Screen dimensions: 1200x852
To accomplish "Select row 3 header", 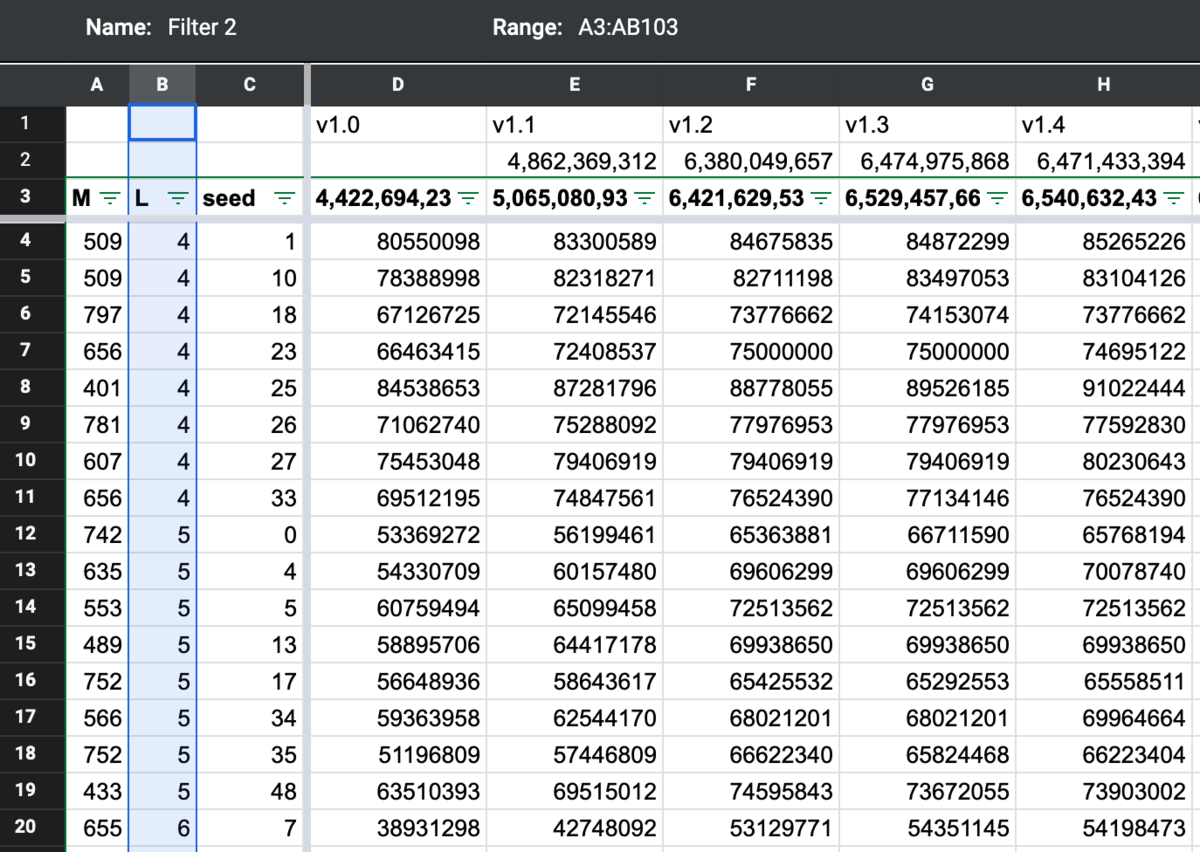I will 33,197.
